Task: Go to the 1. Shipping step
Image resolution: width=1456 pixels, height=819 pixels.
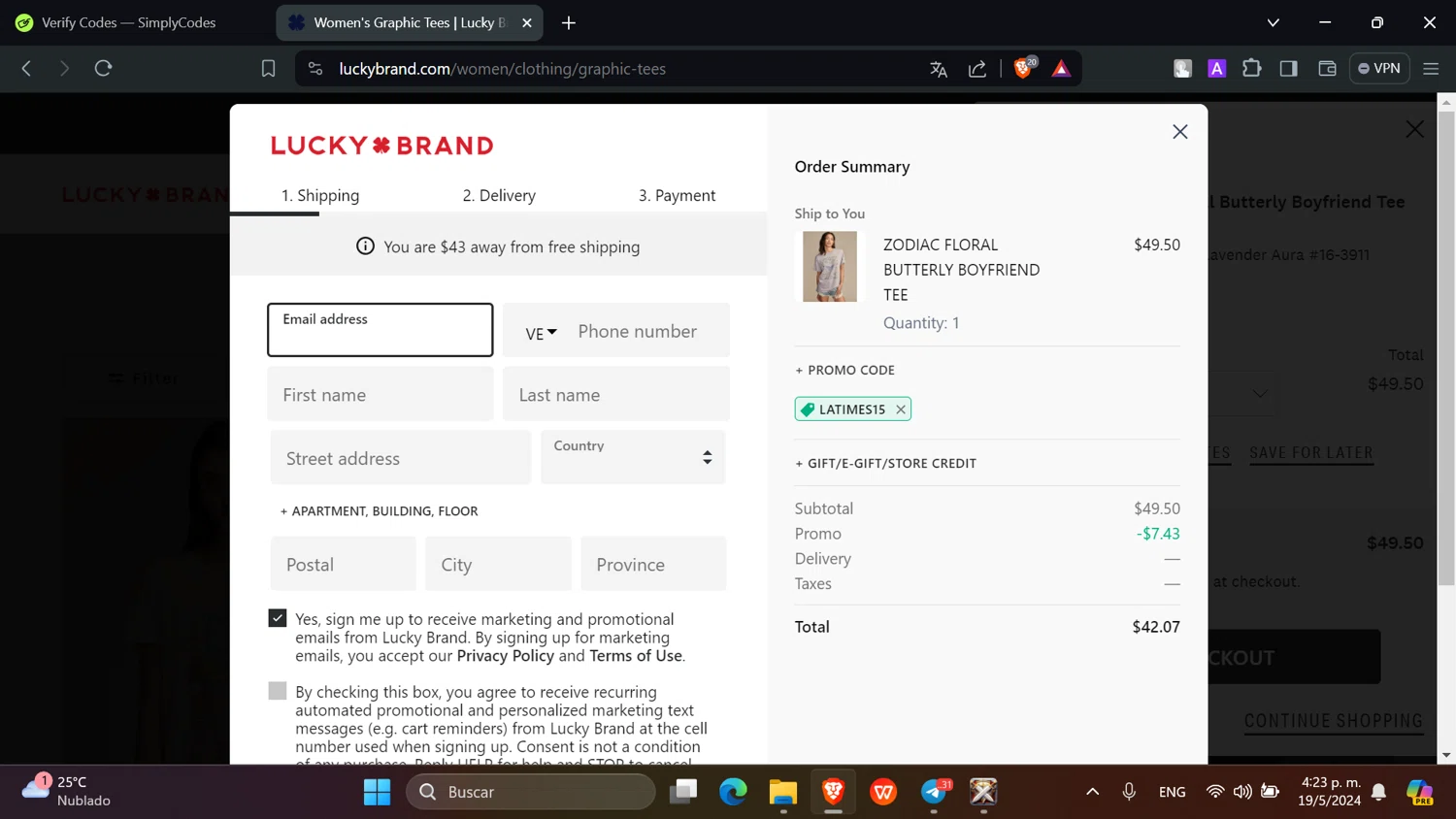Action: pos(320,195)
